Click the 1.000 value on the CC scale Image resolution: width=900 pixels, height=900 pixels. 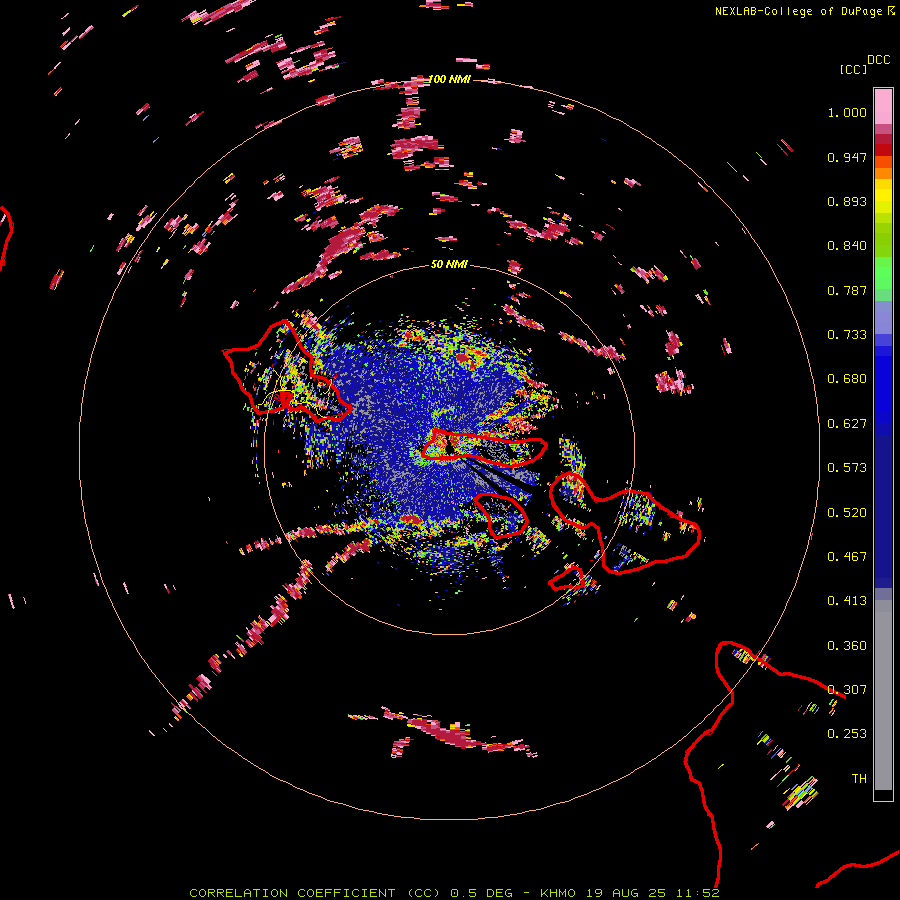(847, 112)
